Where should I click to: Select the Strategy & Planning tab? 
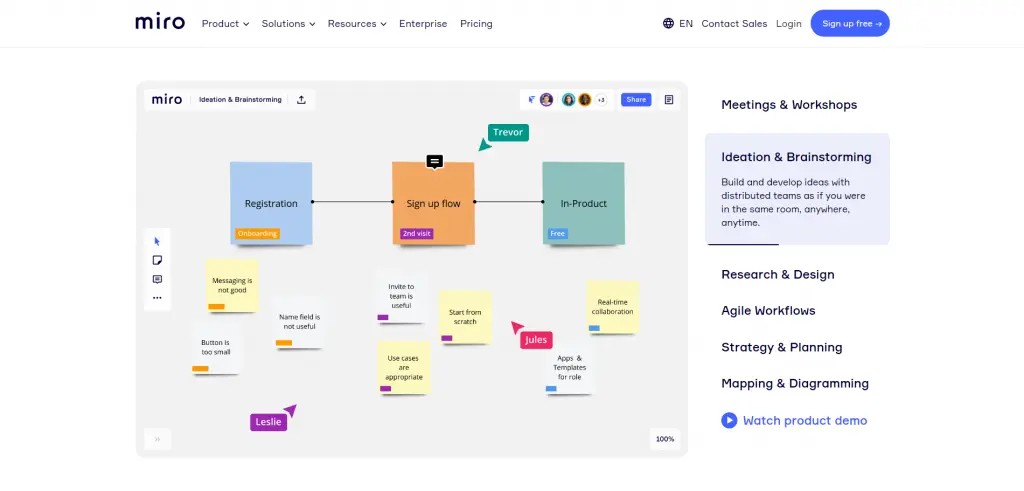pyautogui.click(x=782, y=347)
